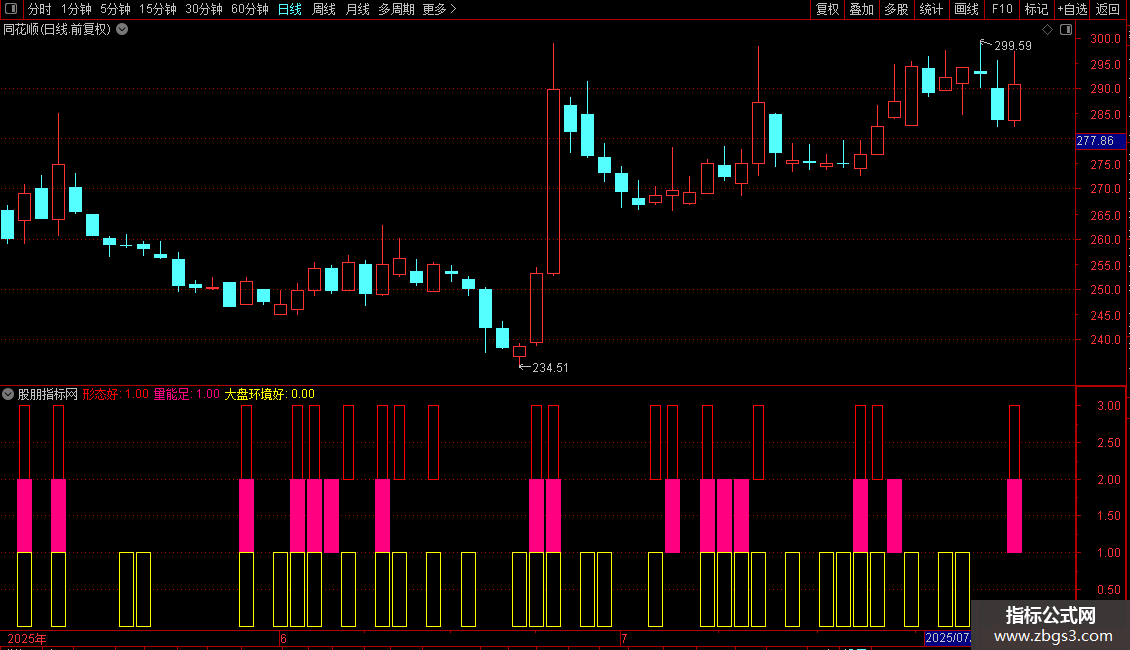1130x650 pixels.
Task: Click the month 7 marker on the time axis
Action: tap(624, 638)
